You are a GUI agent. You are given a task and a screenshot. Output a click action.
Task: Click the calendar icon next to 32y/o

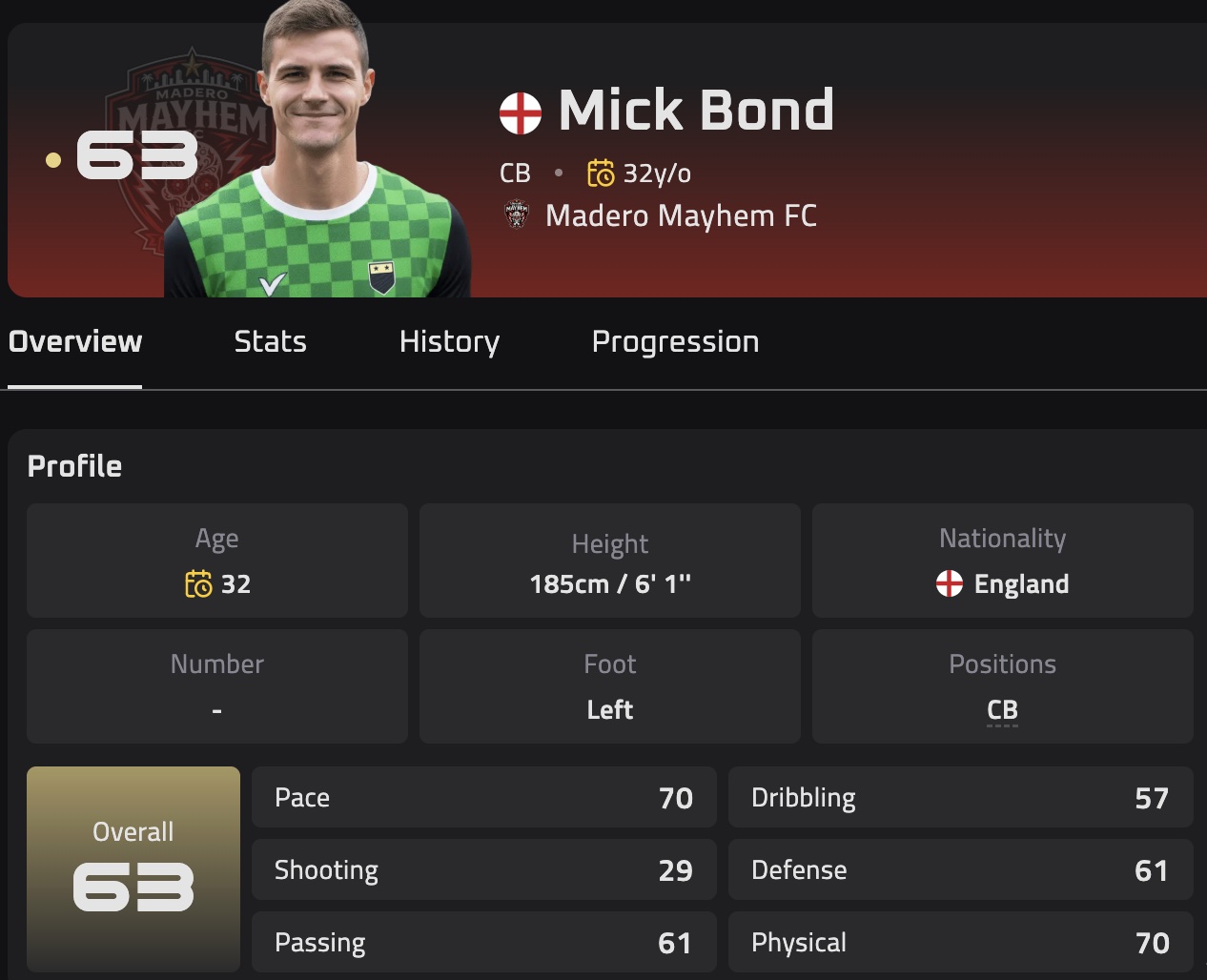[601, 173]
